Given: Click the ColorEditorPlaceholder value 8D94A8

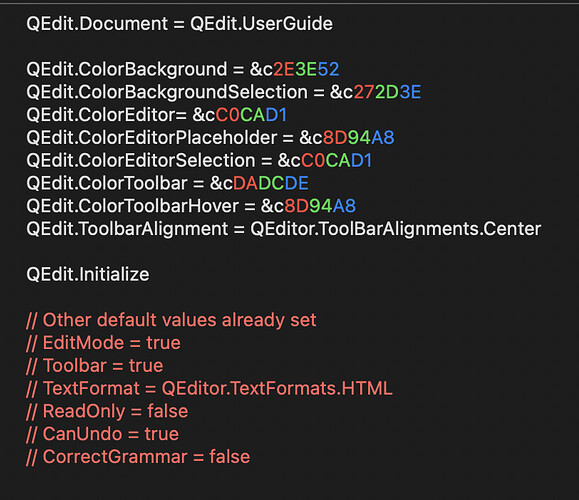Looking at the screenshot, I should coord(359,138).
